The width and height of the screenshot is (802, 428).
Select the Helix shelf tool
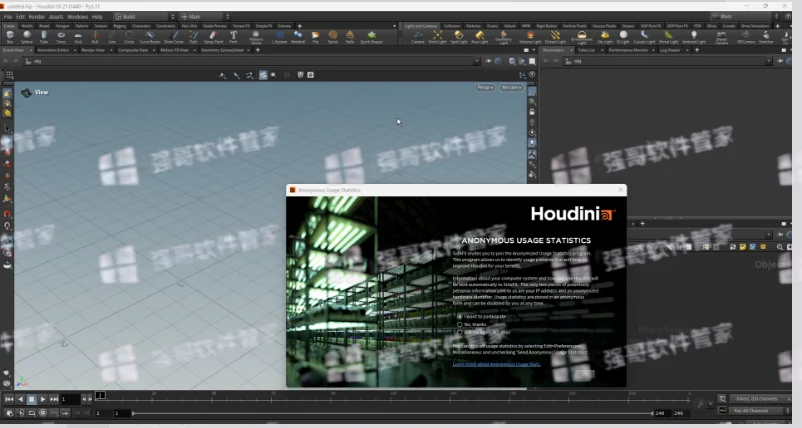[x=350, y=36]
